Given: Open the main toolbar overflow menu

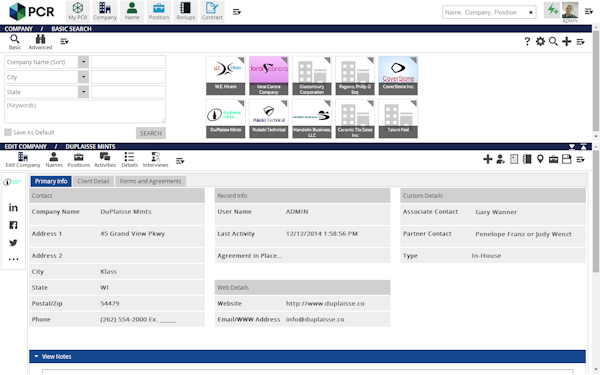Looking at the screenshot, I should 237,12.
